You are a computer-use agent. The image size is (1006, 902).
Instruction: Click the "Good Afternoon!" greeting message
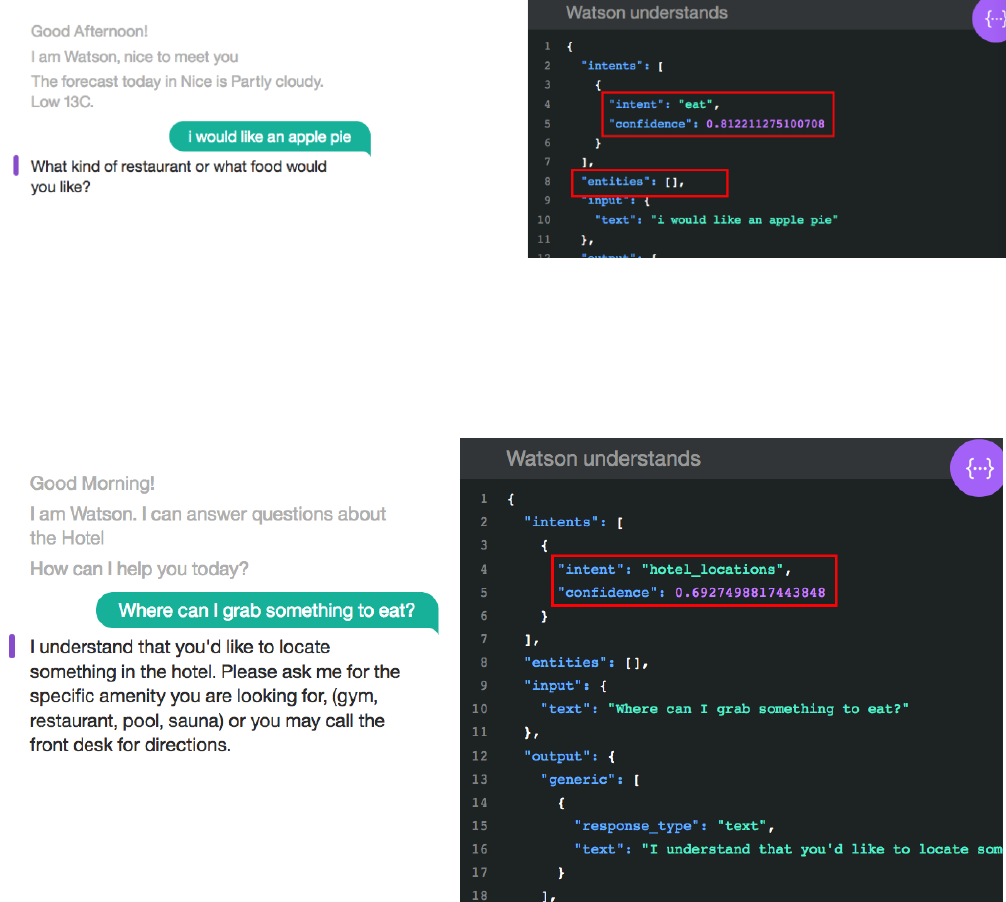pos(90,32)
